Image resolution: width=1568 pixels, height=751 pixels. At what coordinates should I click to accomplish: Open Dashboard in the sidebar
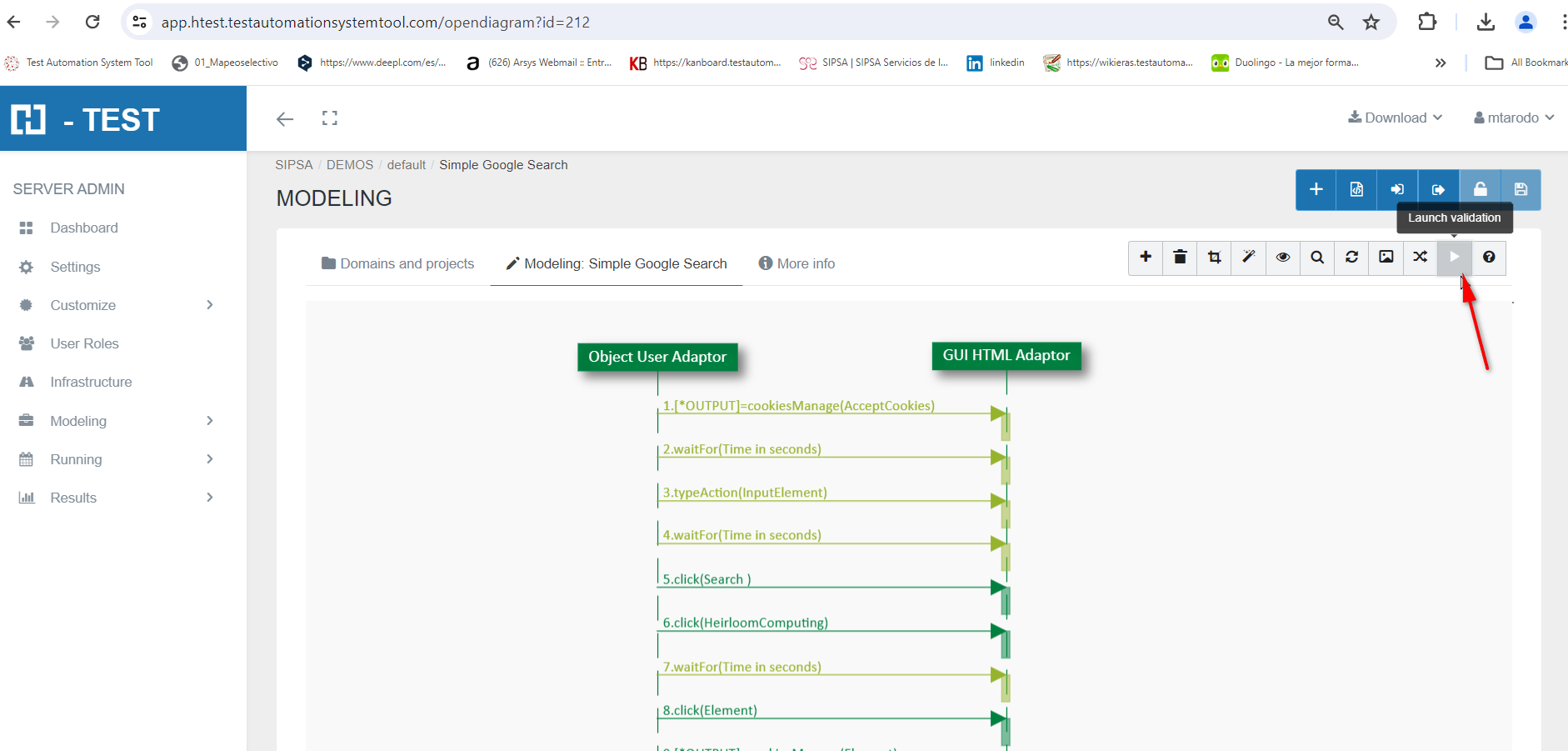pyautogui.click(x=83, y=228)
